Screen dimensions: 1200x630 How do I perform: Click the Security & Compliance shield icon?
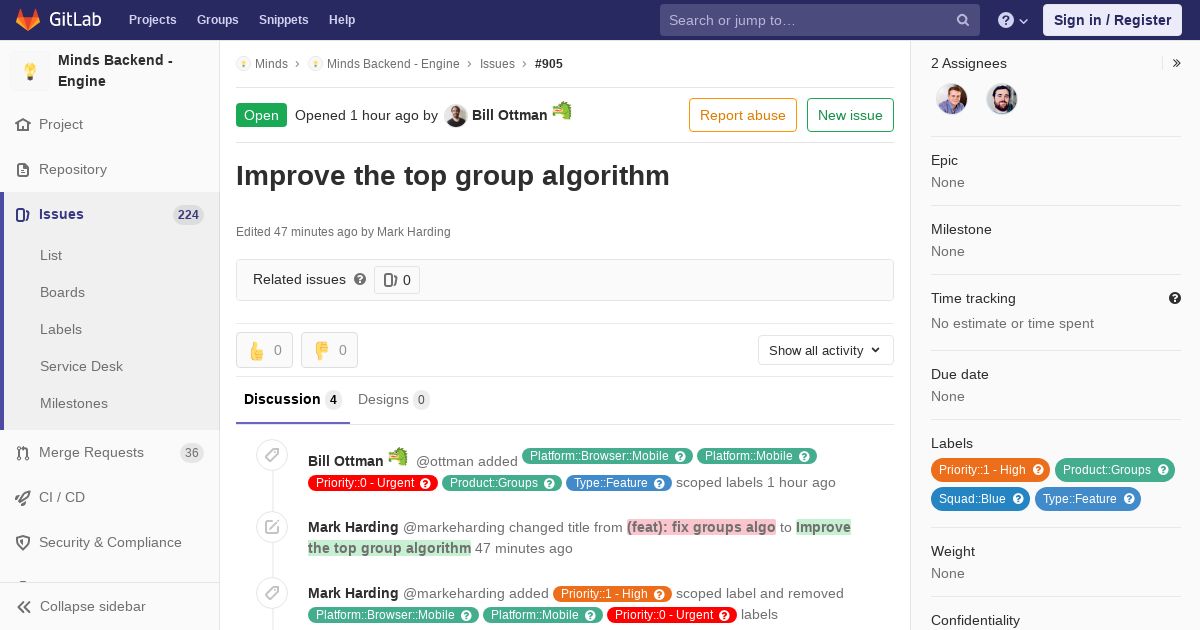click(23, 543)
